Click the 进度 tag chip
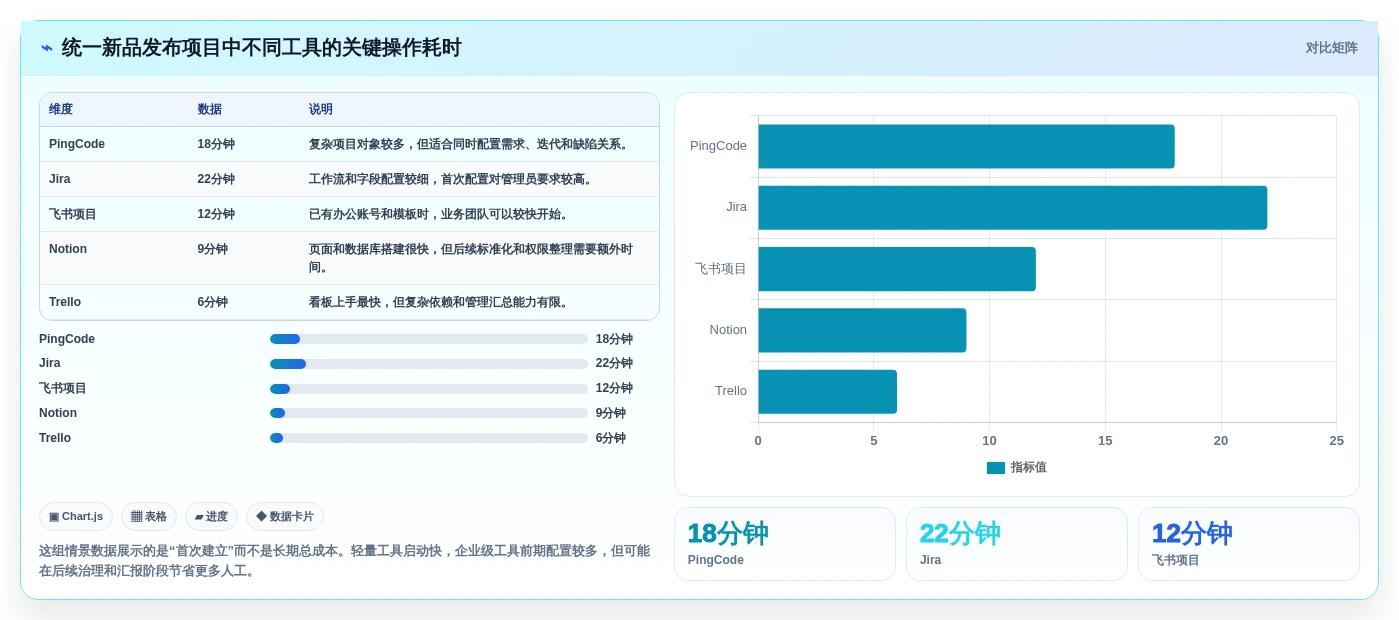The width and height of the screenshot is (1399, 620). coord(211,516)
